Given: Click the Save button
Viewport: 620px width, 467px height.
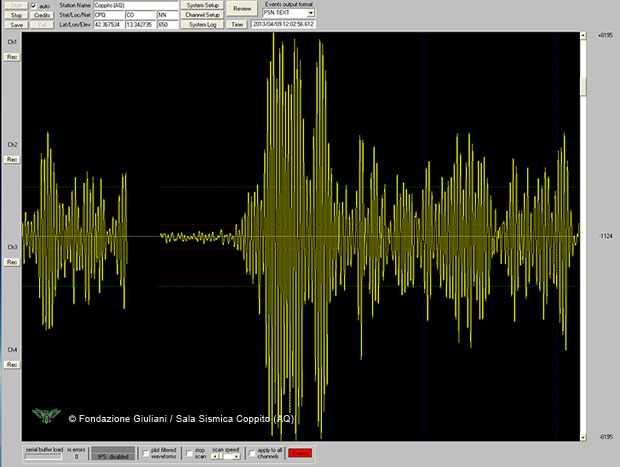Looking at the screenshot, I should [16, 25].
